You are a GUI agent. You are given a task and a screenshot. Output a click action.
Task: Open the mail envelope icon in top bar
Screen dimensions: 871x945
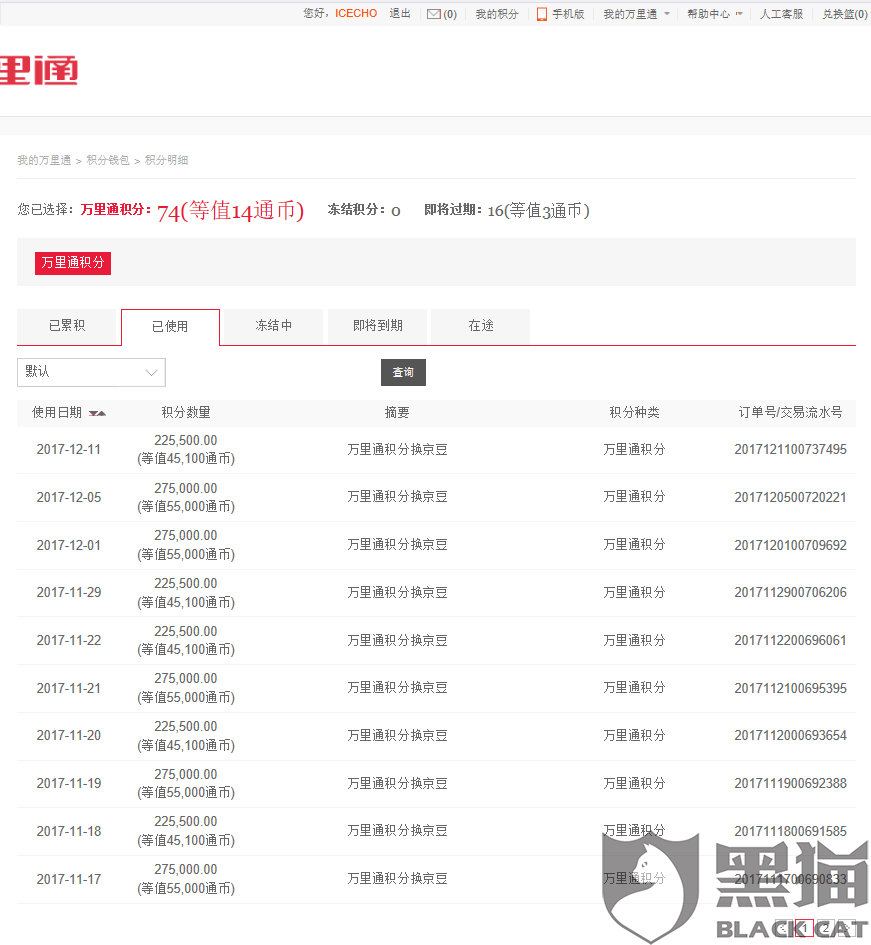coord(433,14)
